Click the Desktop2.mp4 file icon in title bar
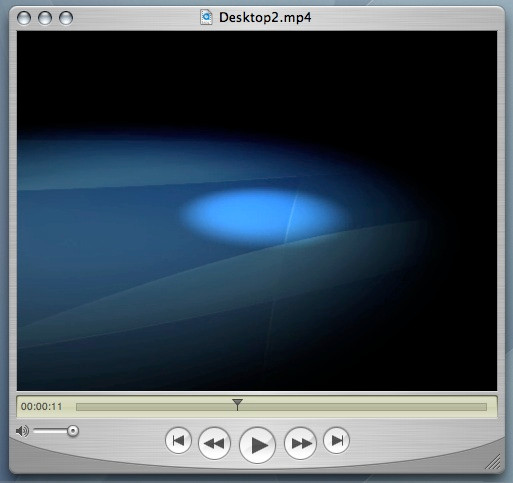This screenshot has width=513, height=483. [206, 17]
